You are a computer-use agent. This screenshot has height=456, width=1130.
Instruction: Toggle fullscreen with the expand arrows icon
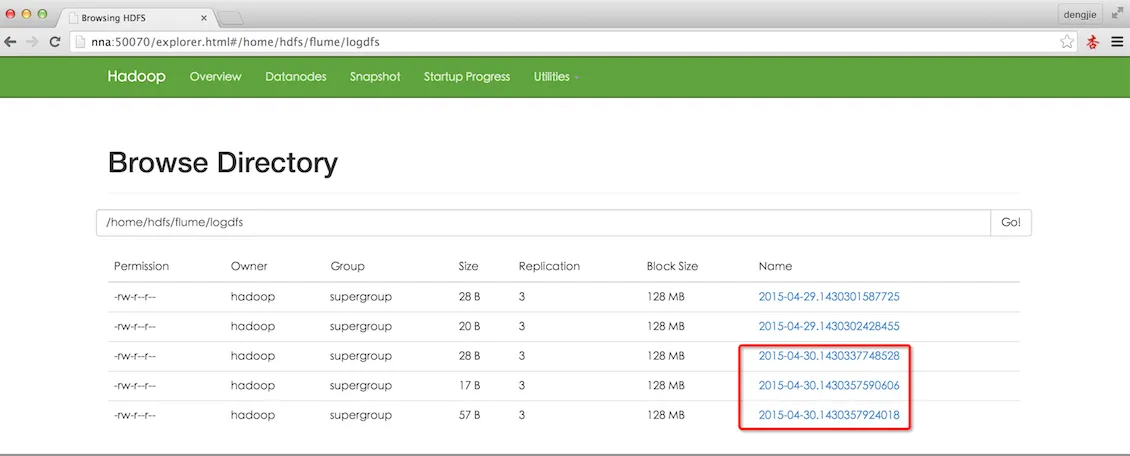[1117, 13]
